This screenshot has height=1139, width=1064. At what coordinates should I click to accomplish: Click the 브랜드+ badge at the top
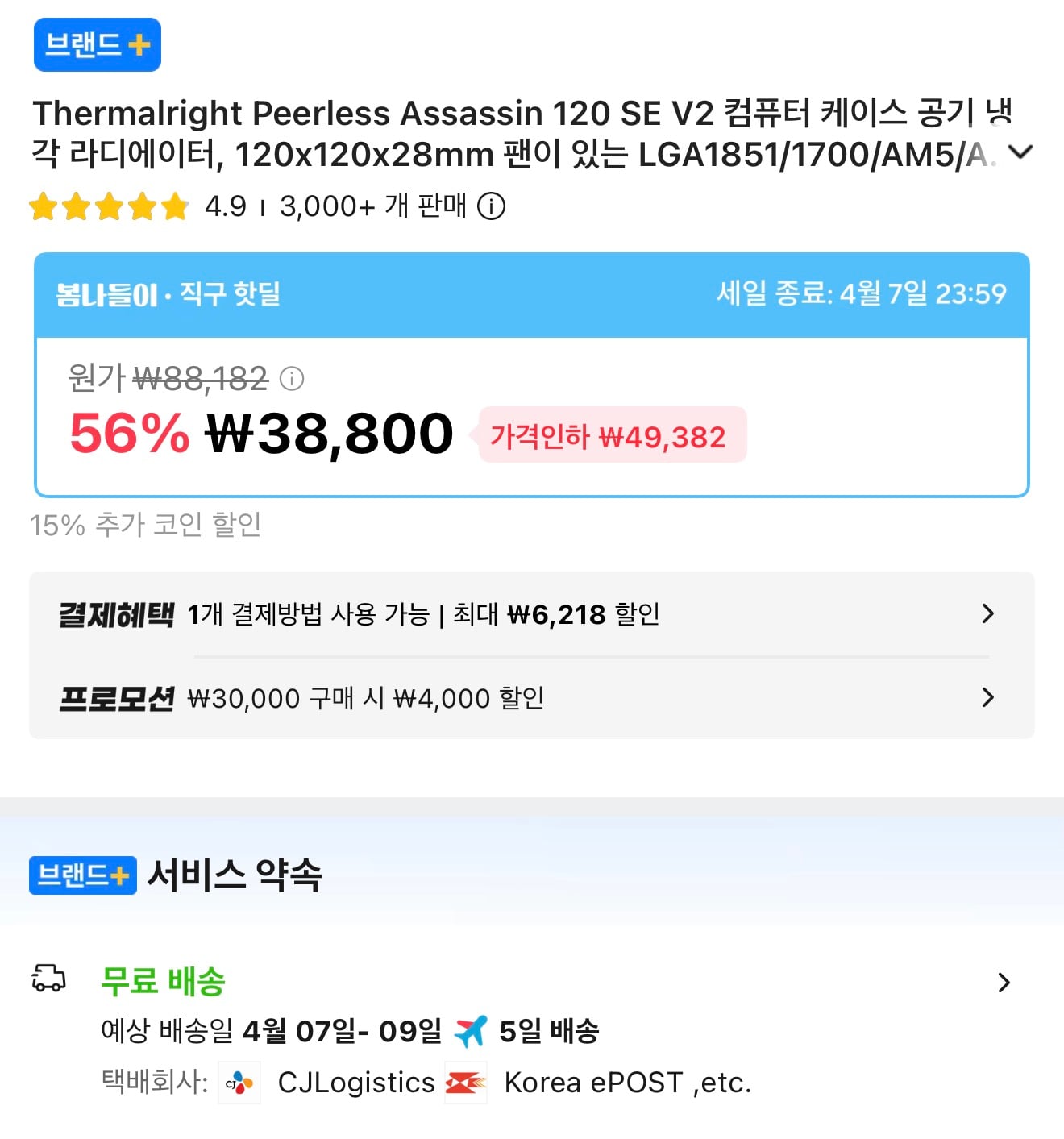coord(97,44)
